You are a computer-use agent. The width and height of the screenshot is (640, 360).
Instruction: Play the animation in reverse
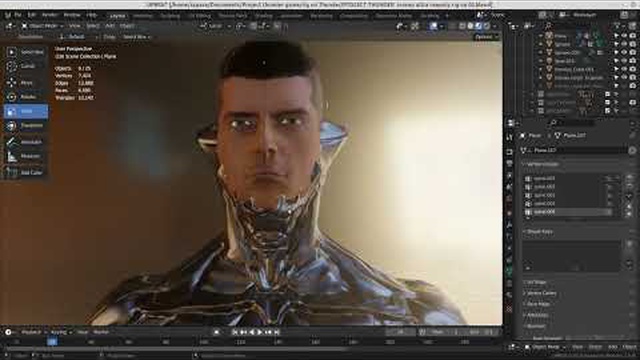click(x=251, y=332)
